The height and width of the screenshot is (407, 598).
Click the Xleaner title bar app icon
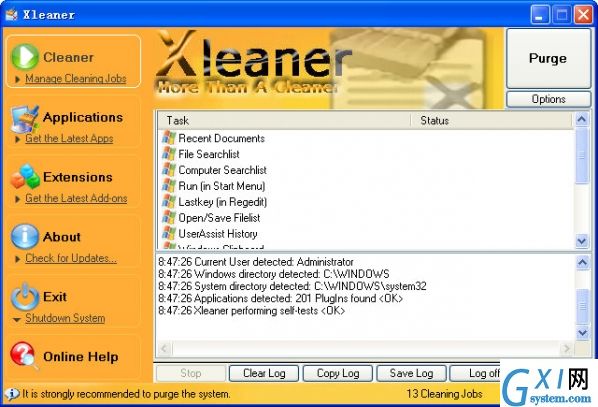pos(11,14)
